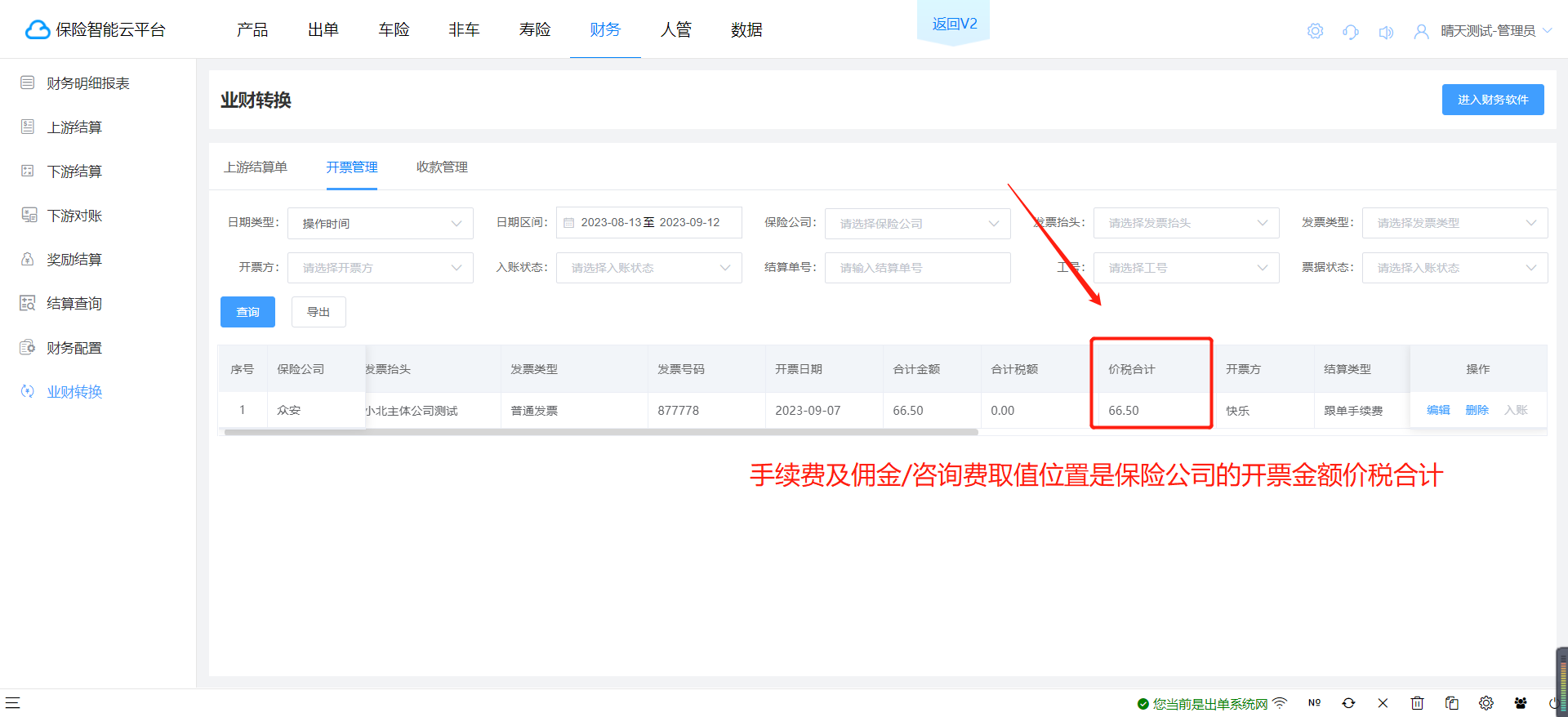Click the calendar icon in 日期区间

[x=569, y=223]
